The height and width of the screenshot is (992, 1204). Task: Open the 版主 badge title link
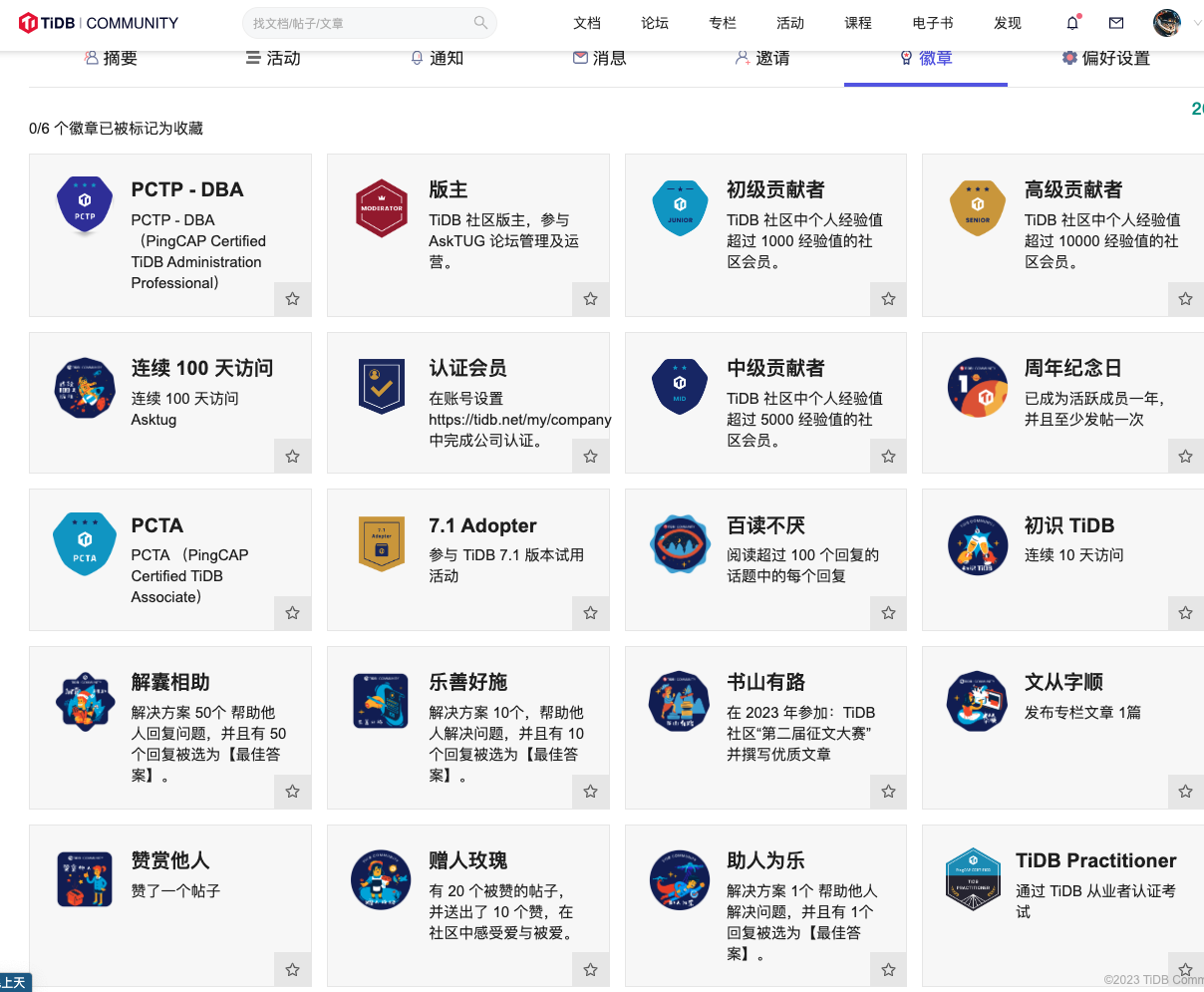449,189
